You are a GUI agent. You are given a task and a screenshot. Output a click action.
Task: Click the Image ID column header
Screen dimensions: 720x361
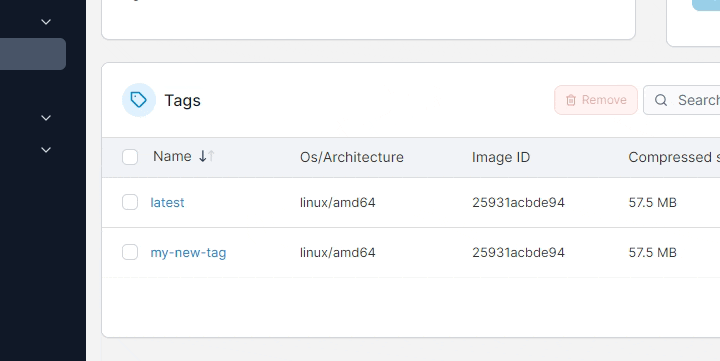tap(501, 157)
